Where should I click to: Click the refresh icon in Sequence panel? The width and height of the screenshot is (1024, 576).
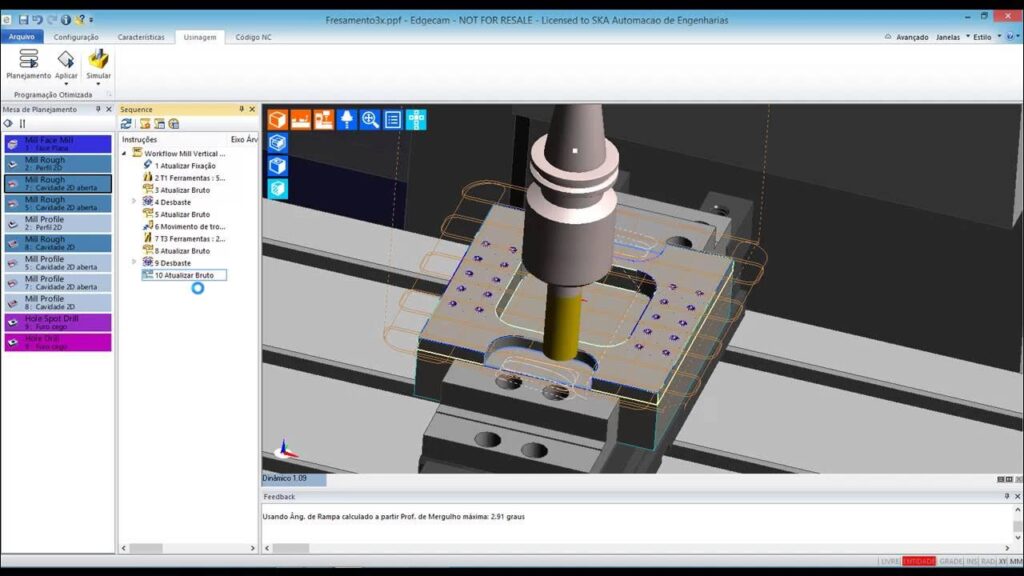point(126,124)
